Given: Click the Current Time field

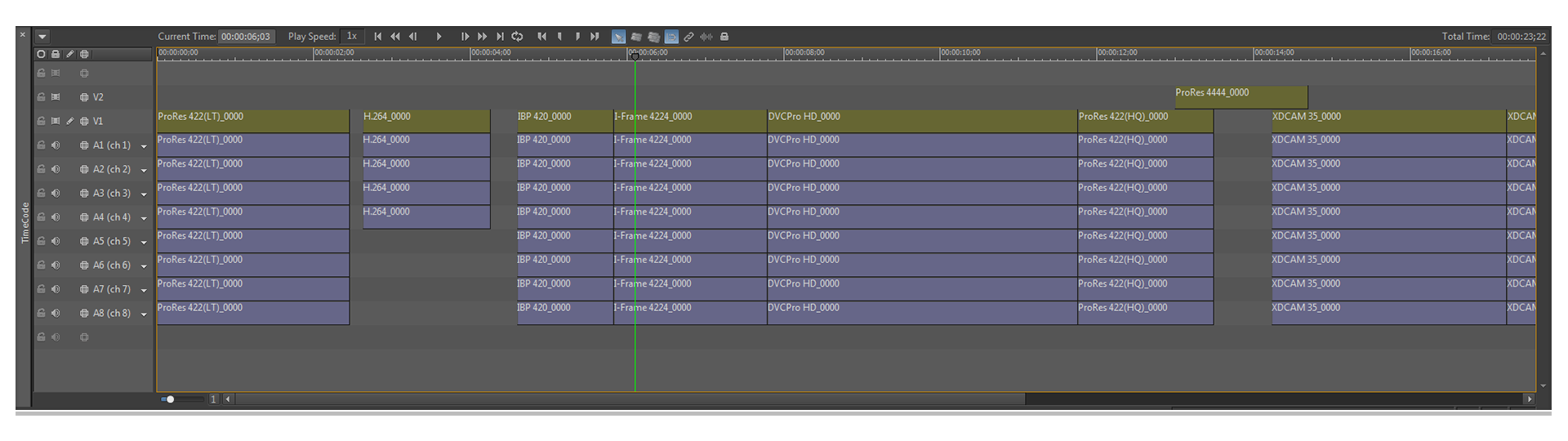Looking at the screenshot, I should (247, 37).
